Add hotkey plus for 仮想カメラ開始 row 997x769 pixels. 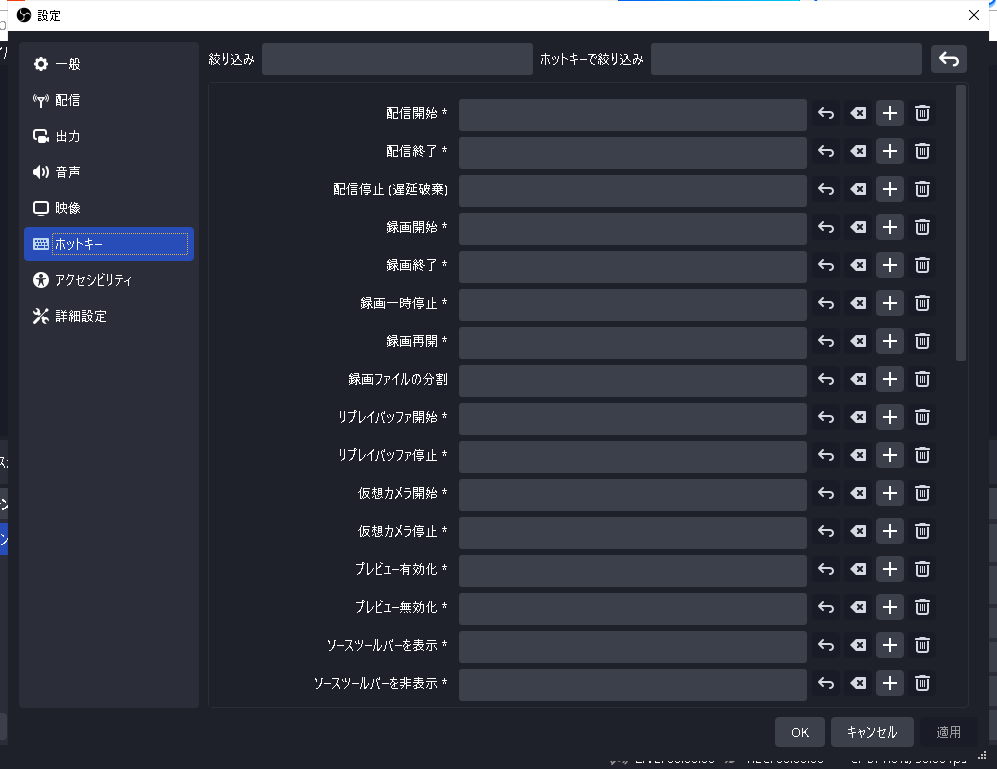click(890, 493)
